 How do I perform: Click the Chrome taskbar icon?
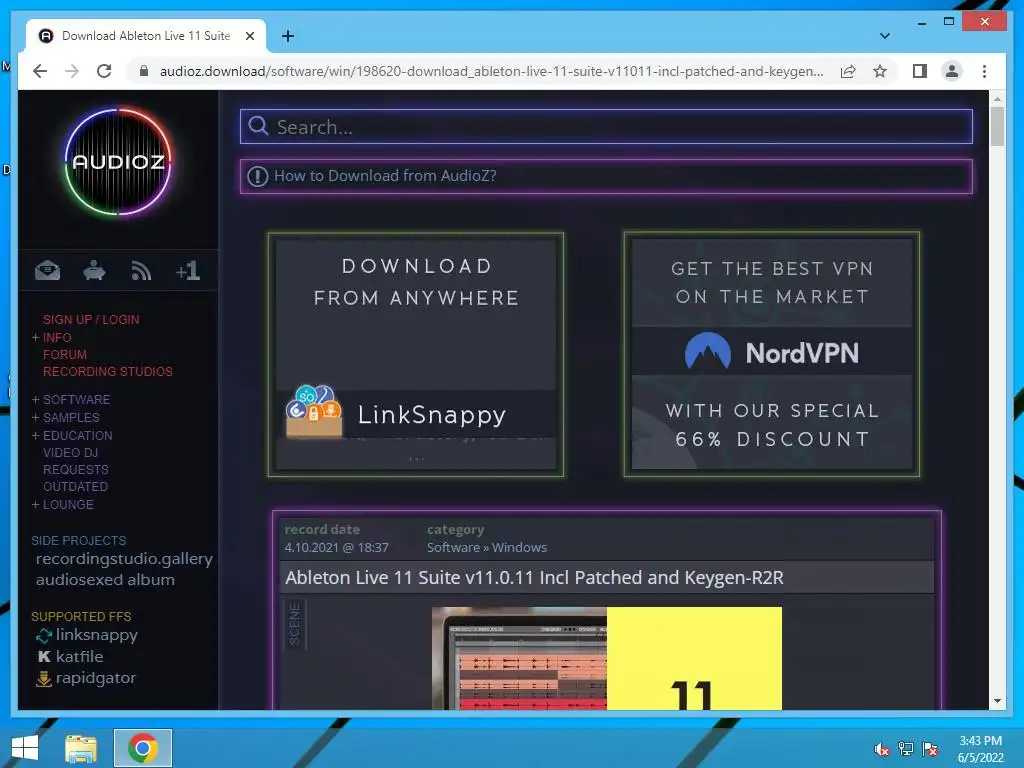click(x=143, y=748)
